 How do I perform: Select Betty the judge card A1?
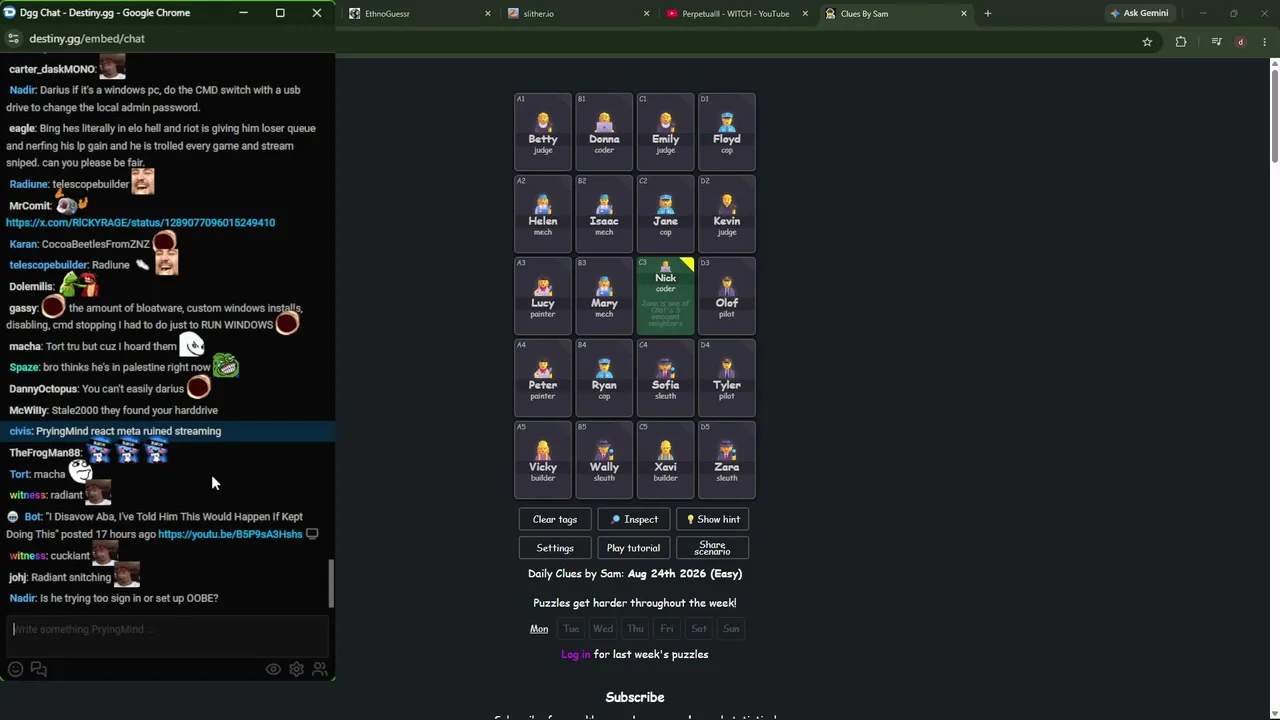coord(543,131)
